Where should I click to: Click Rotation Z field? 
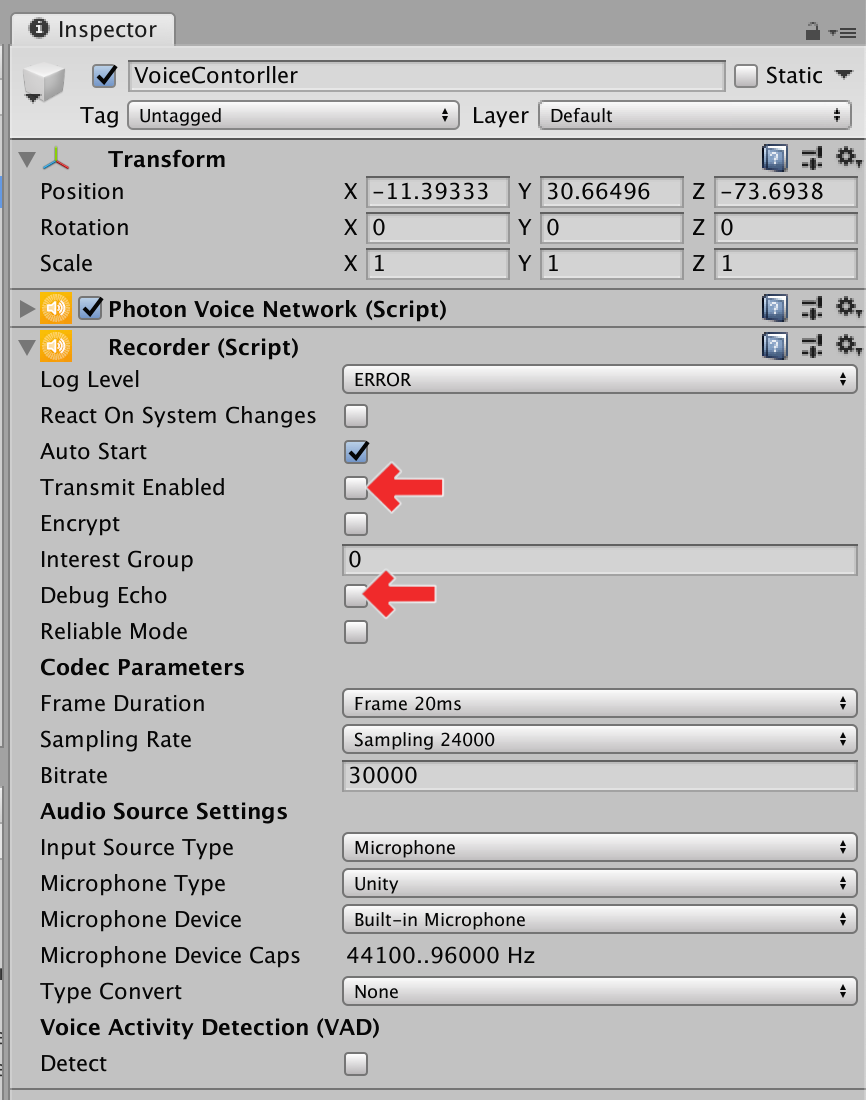pos(786,227)
